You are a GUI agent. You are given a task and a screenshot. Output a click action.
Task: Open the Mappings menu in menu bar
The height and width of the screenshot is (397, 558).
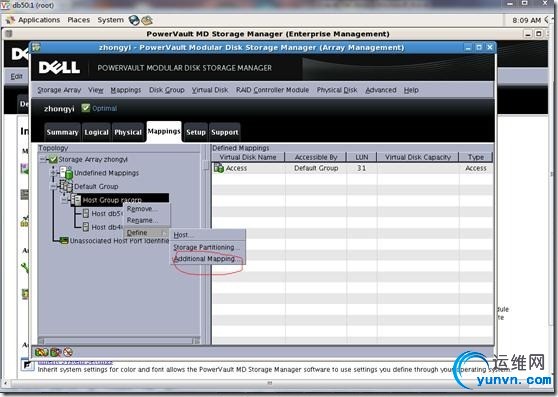click(x=126, y=90)
